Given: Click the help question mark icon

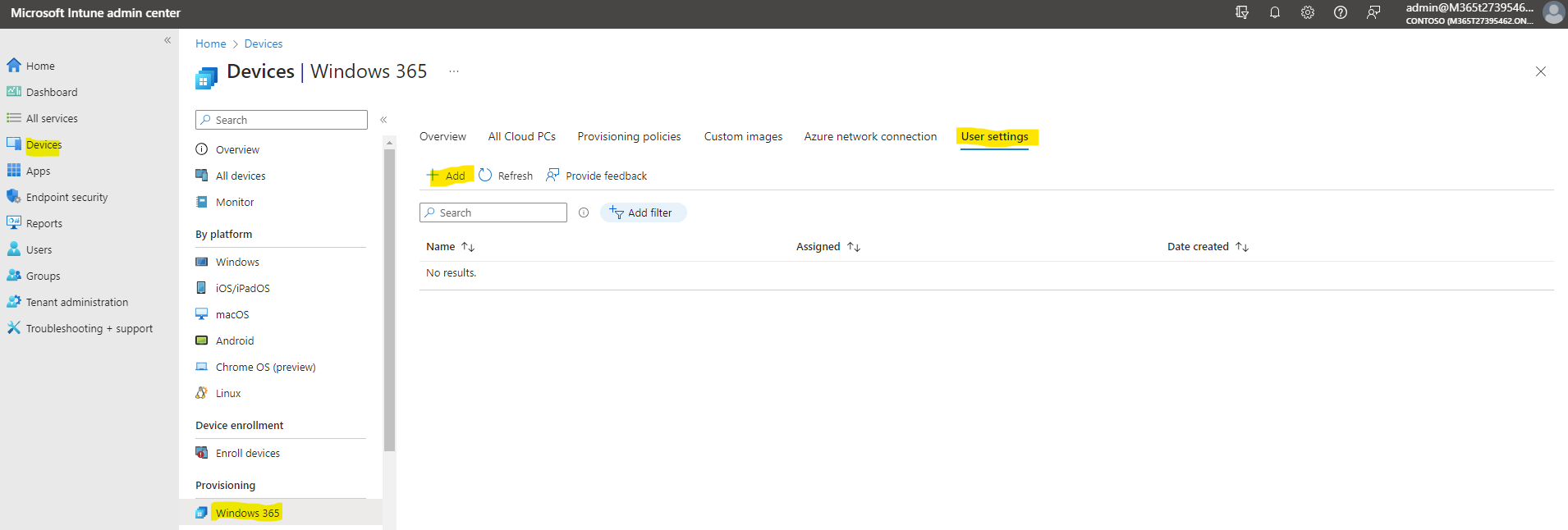Looking at the screenshot, I should 1341,12.
